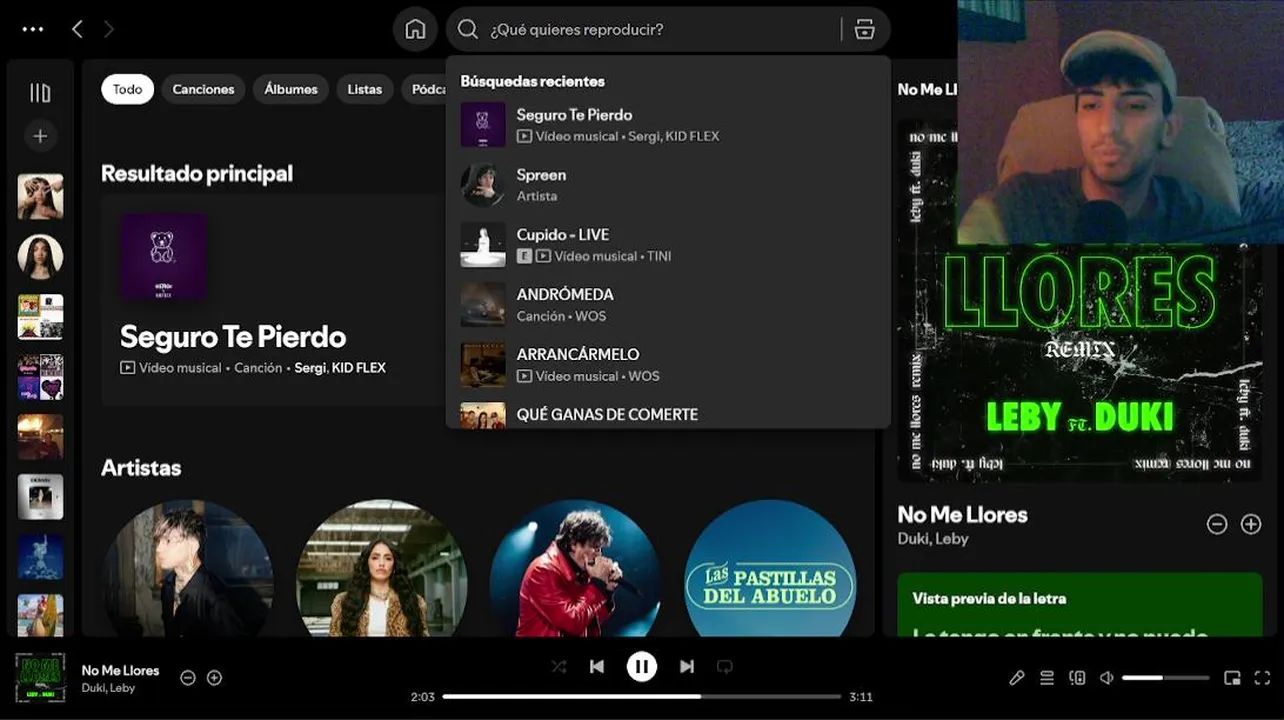The height and width of the screenshot is (720, 1284).
Task: Select the Canciones filter chip
Action: click(203, 89)
